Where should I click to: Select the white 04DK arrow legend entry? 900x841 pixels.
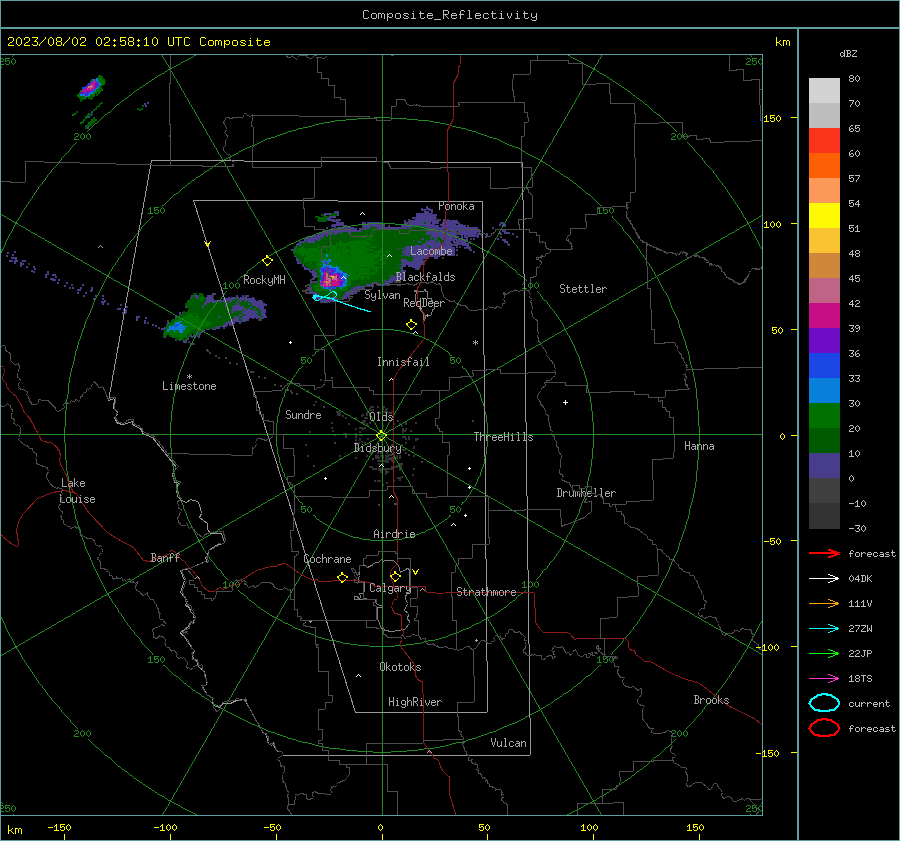click(x=824, y=578)
